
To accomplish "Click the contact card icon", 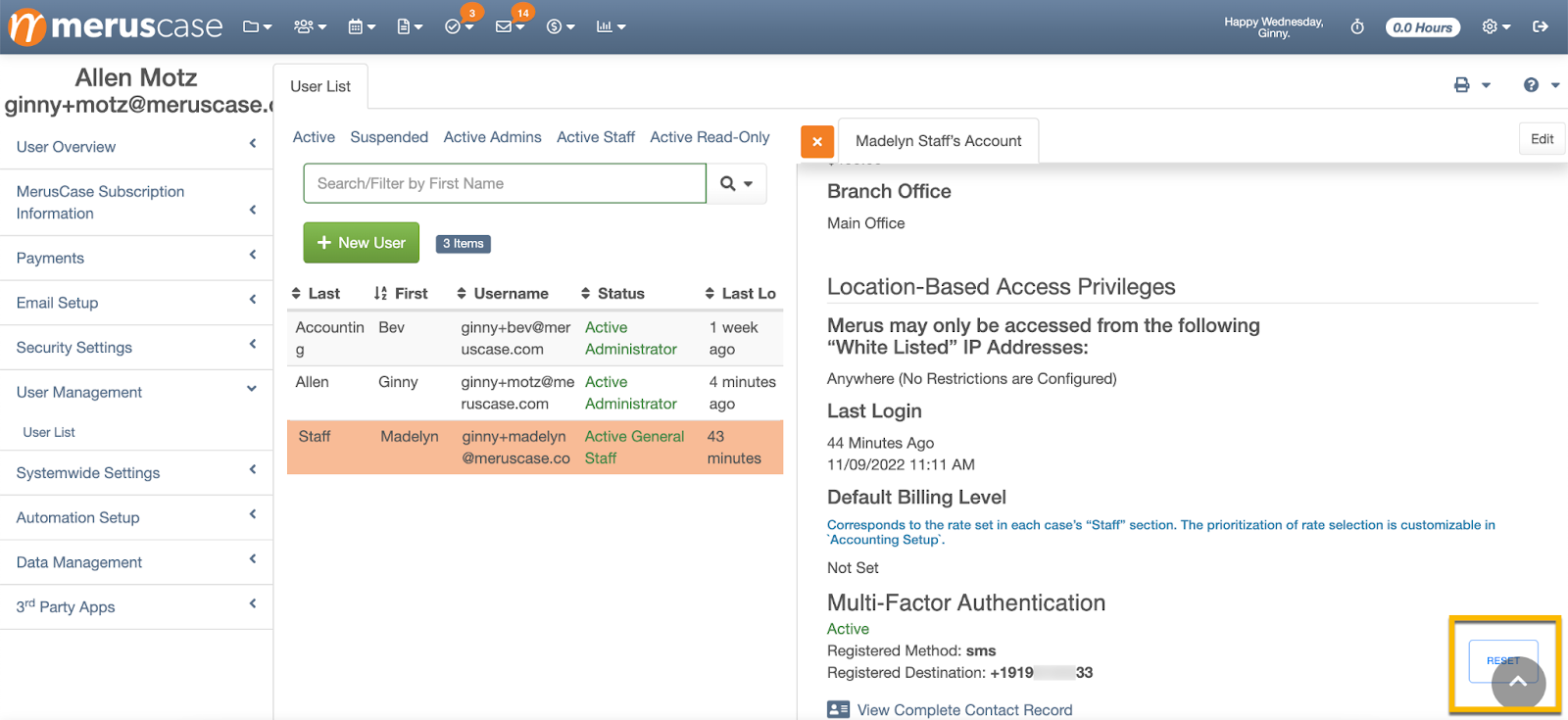I will click(838, 709).
